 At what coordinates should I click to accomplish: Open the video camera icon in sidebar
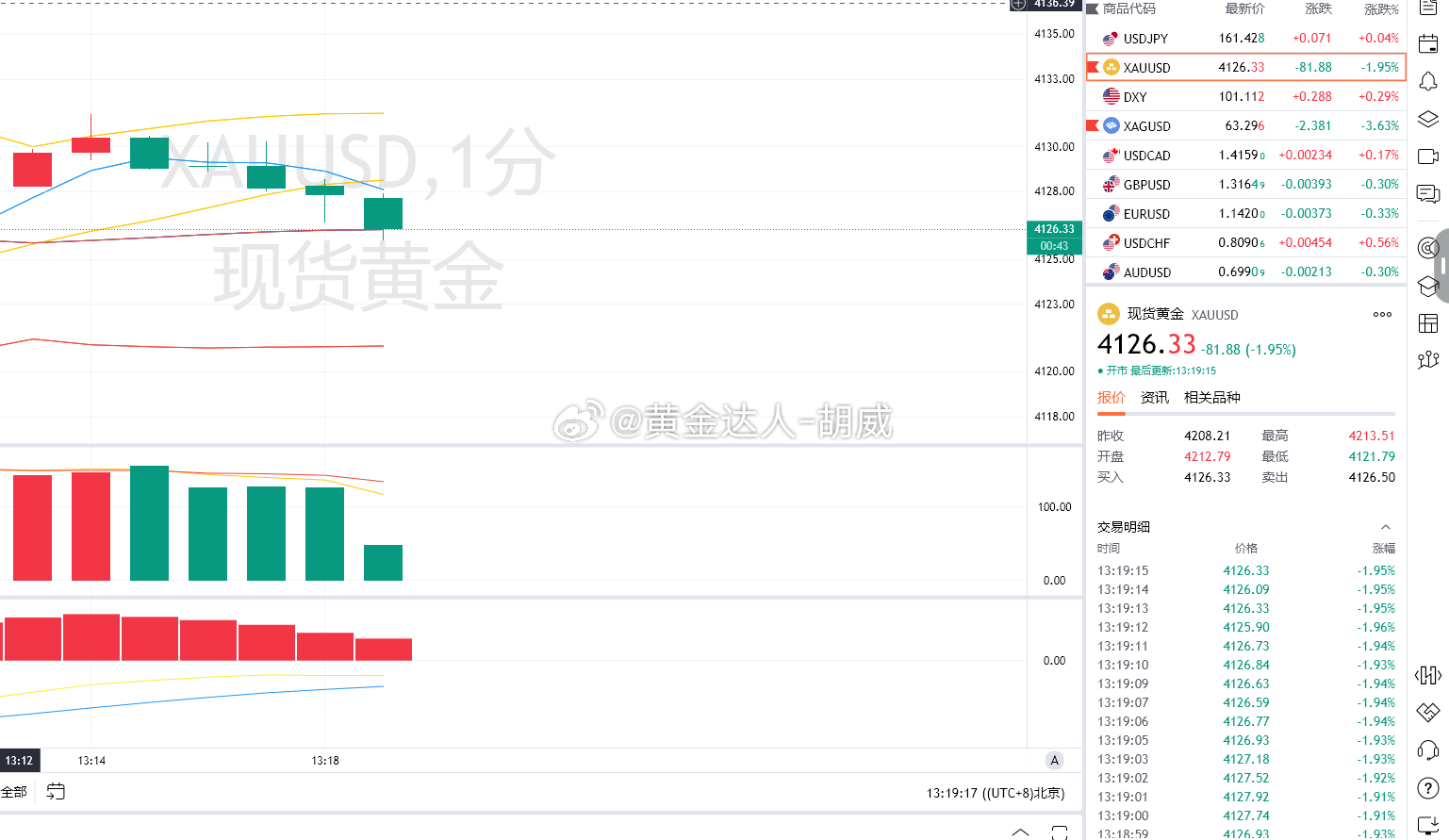click(1428, 156)
